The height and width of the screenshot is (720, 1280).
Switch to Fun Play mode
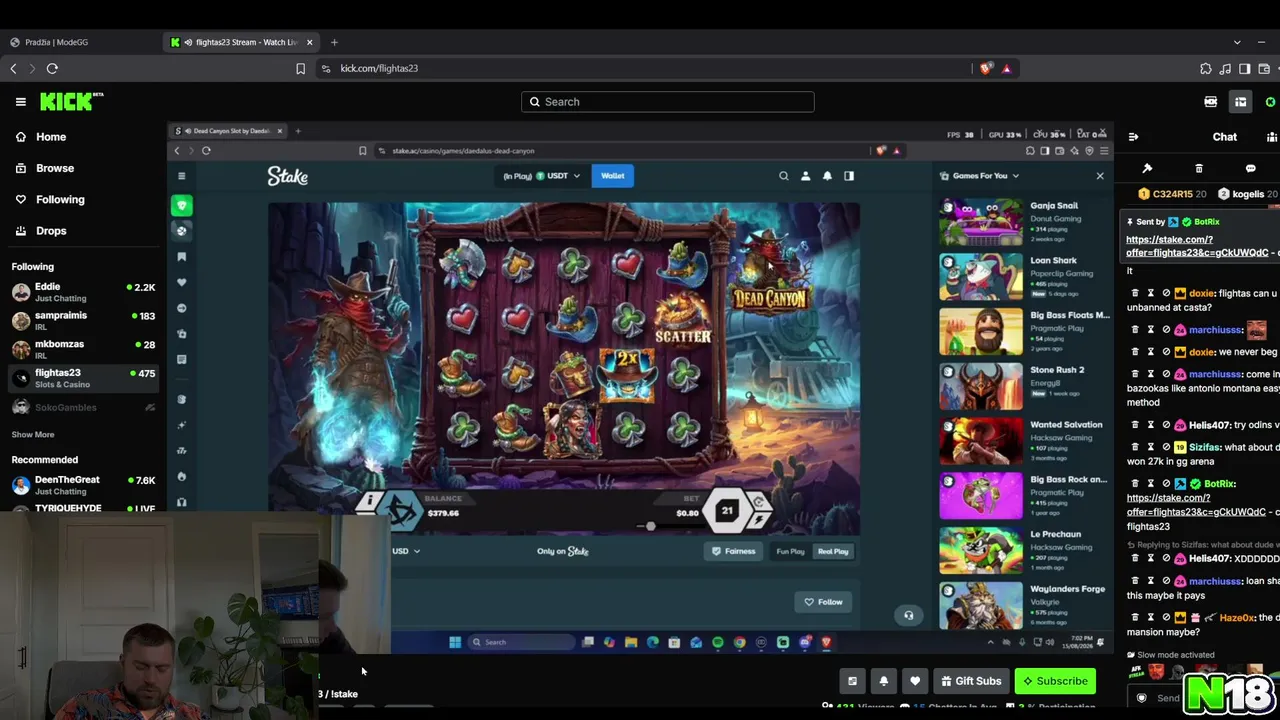pyautogui.click(x=790, y=551)
